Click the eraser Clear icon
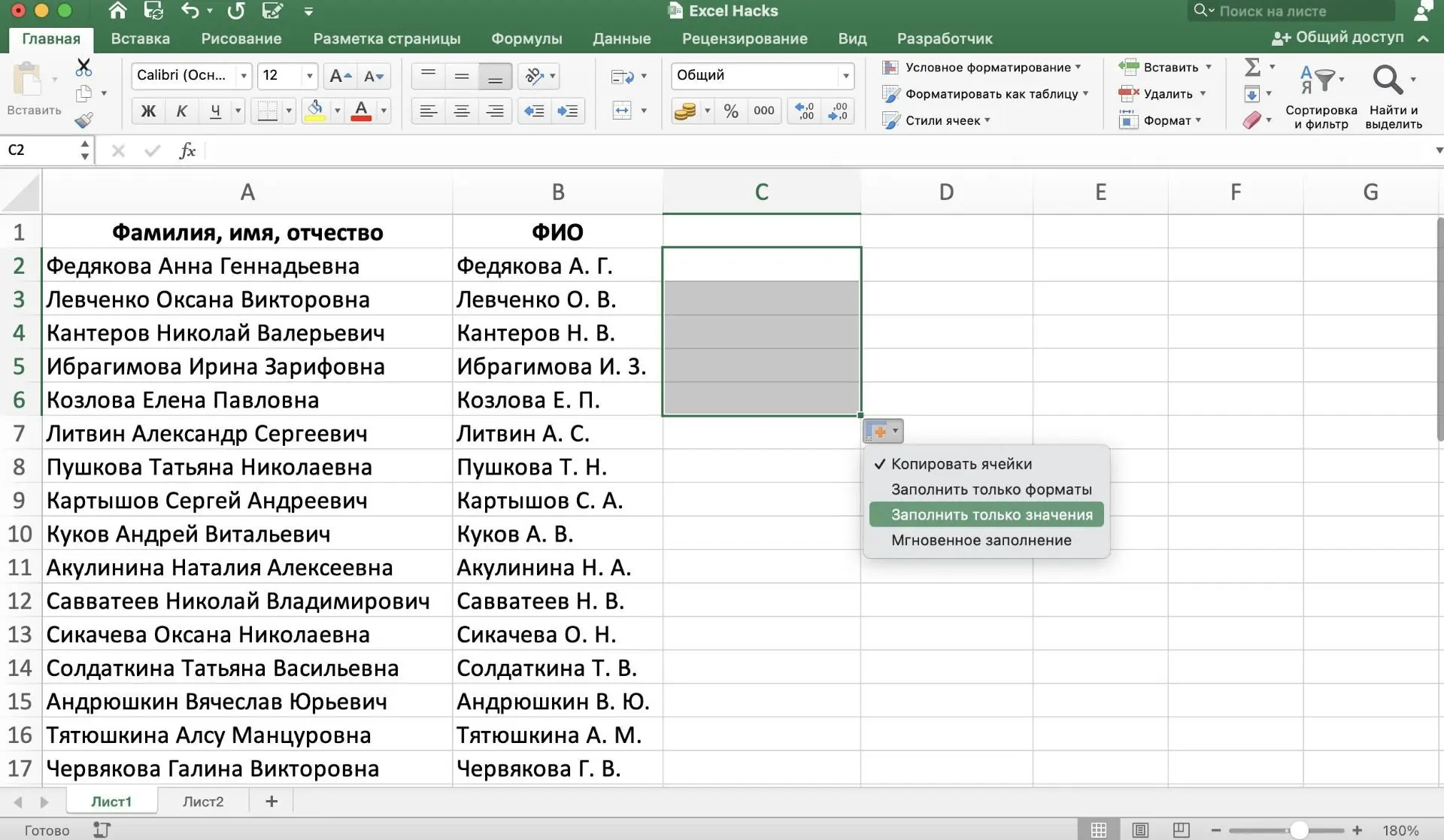Image resolution: width=1444 pixels, height=840 pixels. (x=1252, y=120)
